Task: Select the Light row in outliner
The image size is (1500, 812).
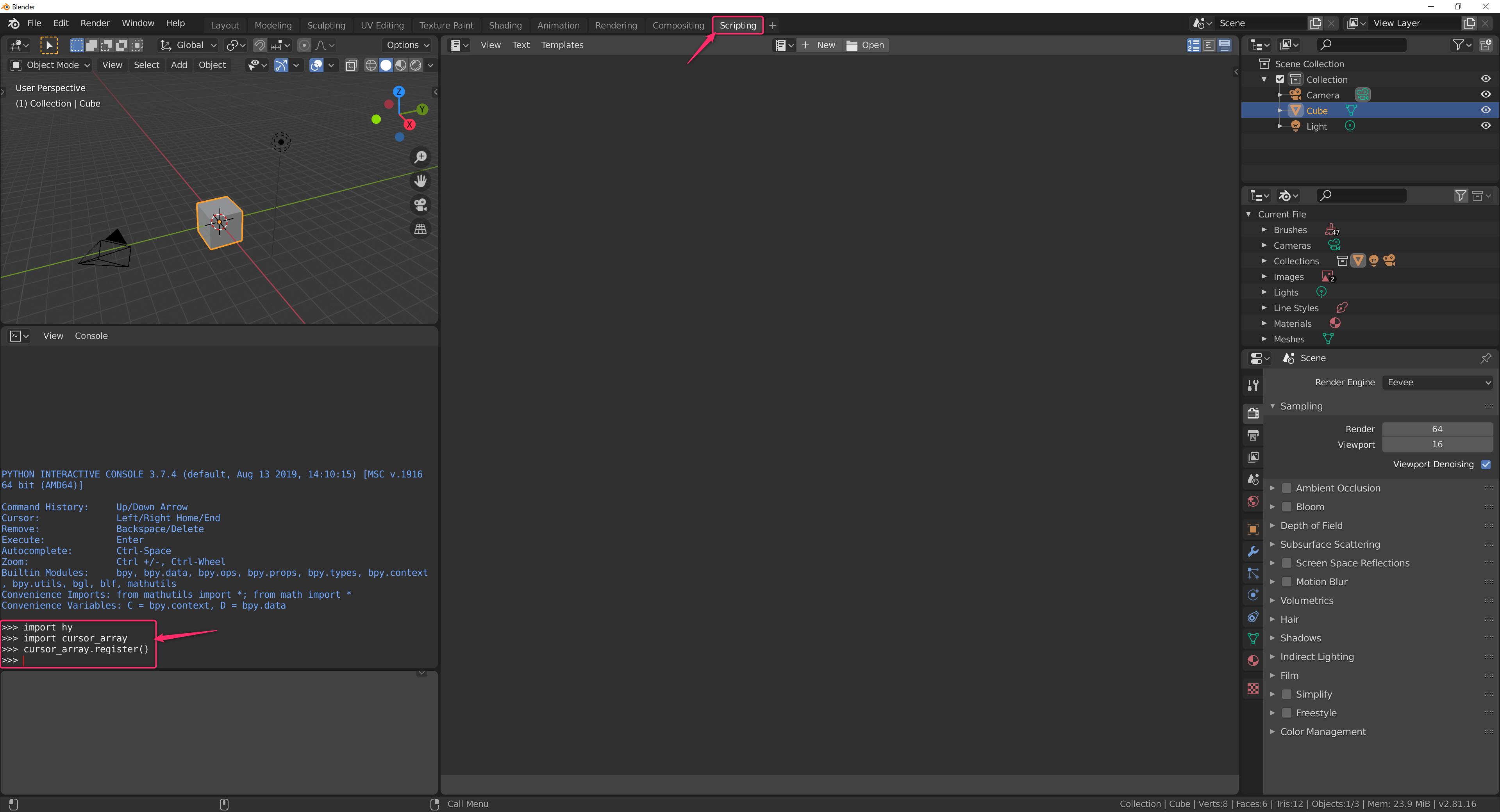Action: [x=1370, y=126]
